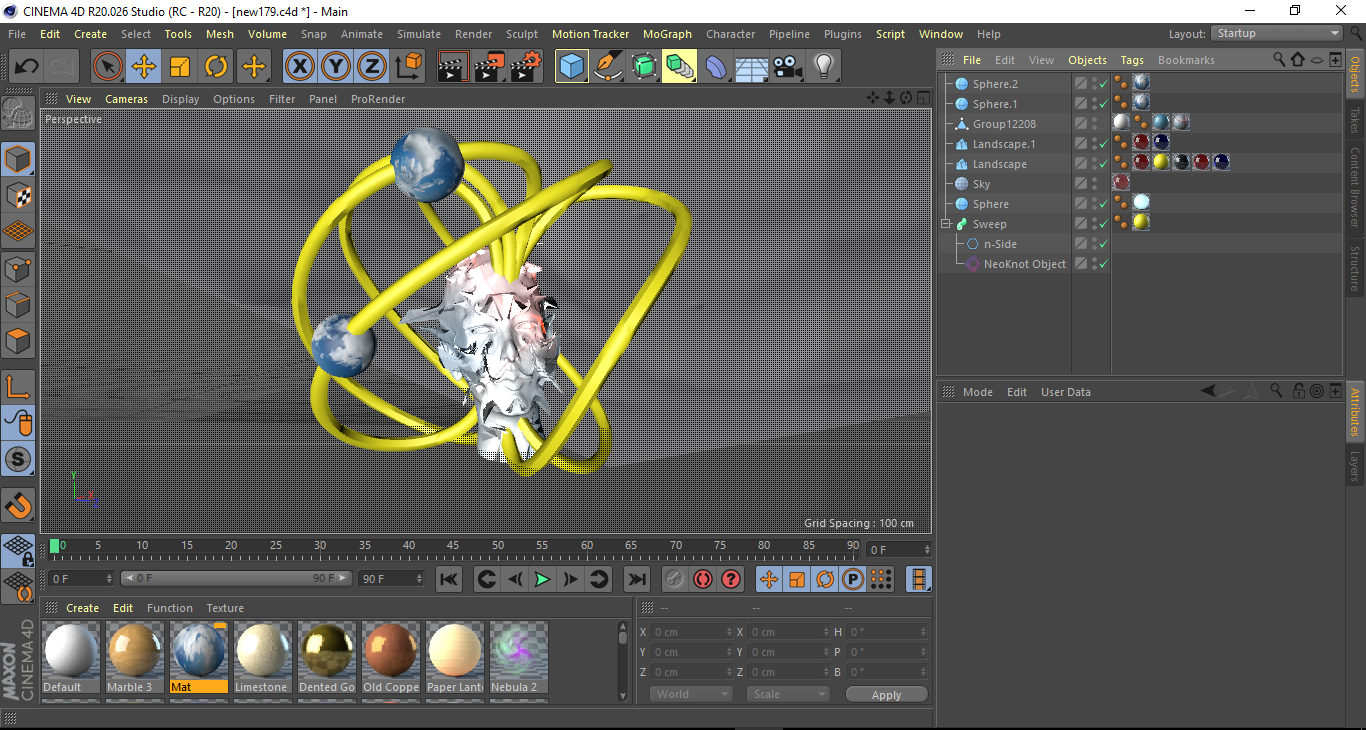Click the Play Forward button

pos(541,579)
